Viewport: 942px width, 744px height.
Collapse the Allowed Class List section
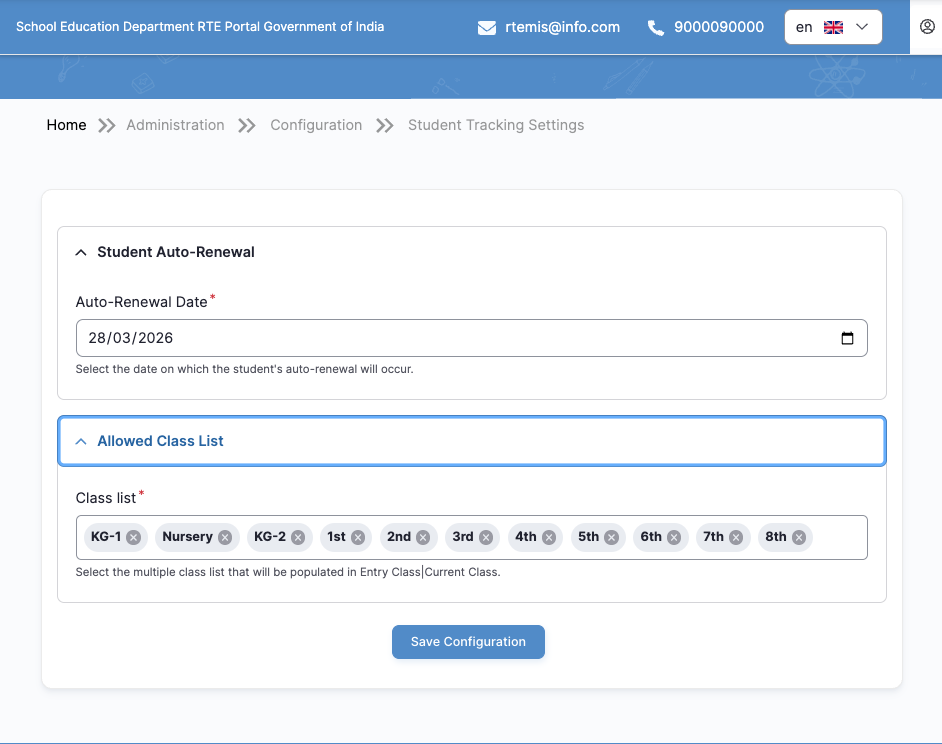tap(82, 441)
